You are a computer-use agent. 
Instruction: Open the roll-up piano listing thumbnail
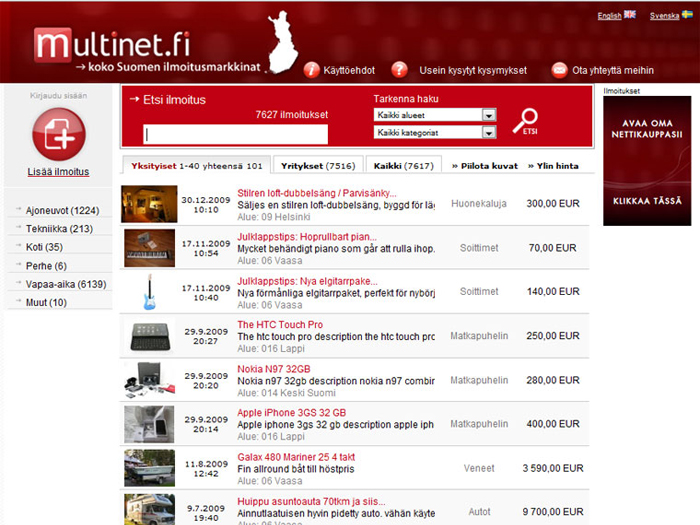tap(149, 248)
